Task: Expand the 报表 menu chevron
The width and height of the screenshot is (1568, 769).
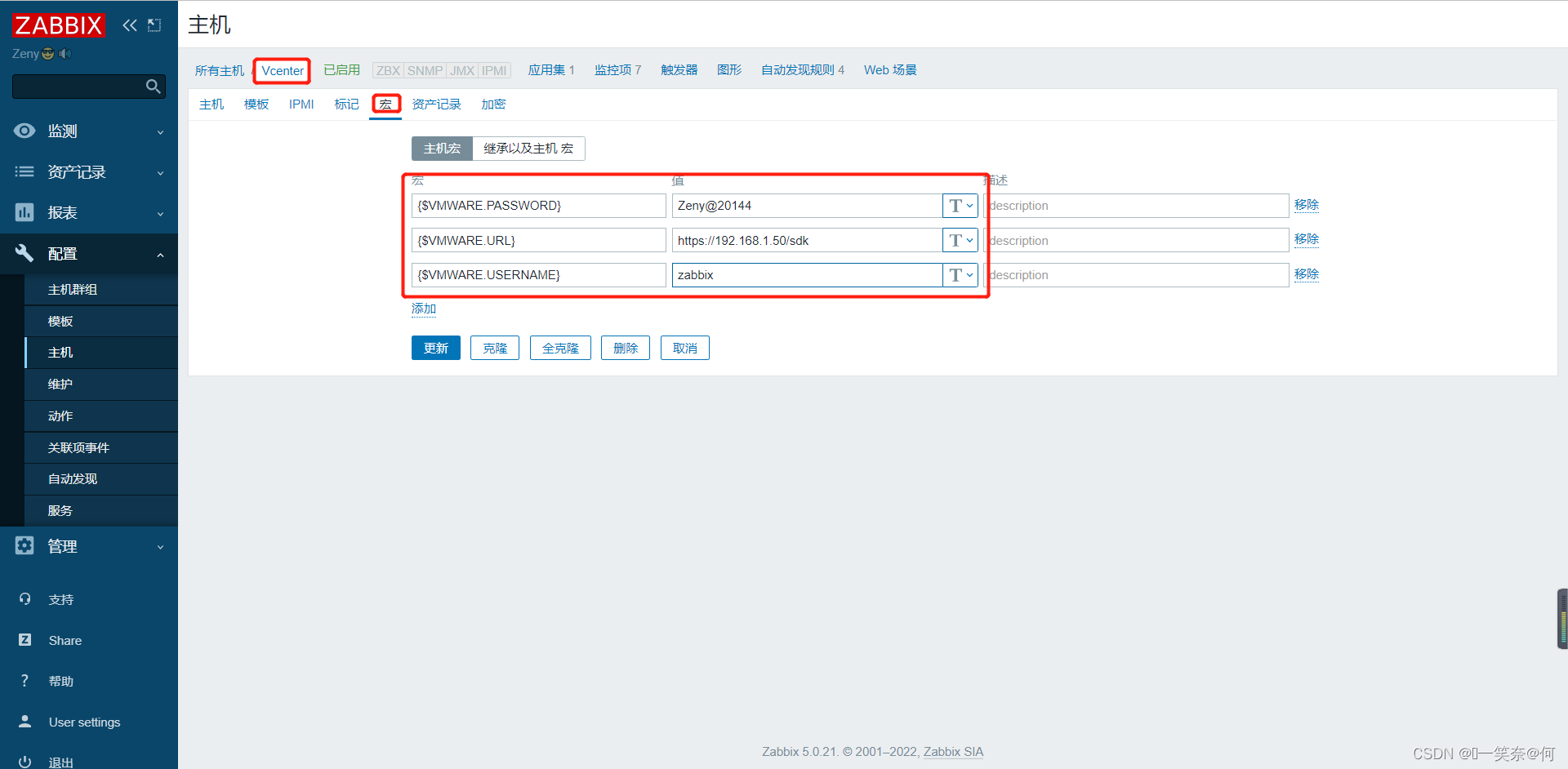Action: pos(160,214)
